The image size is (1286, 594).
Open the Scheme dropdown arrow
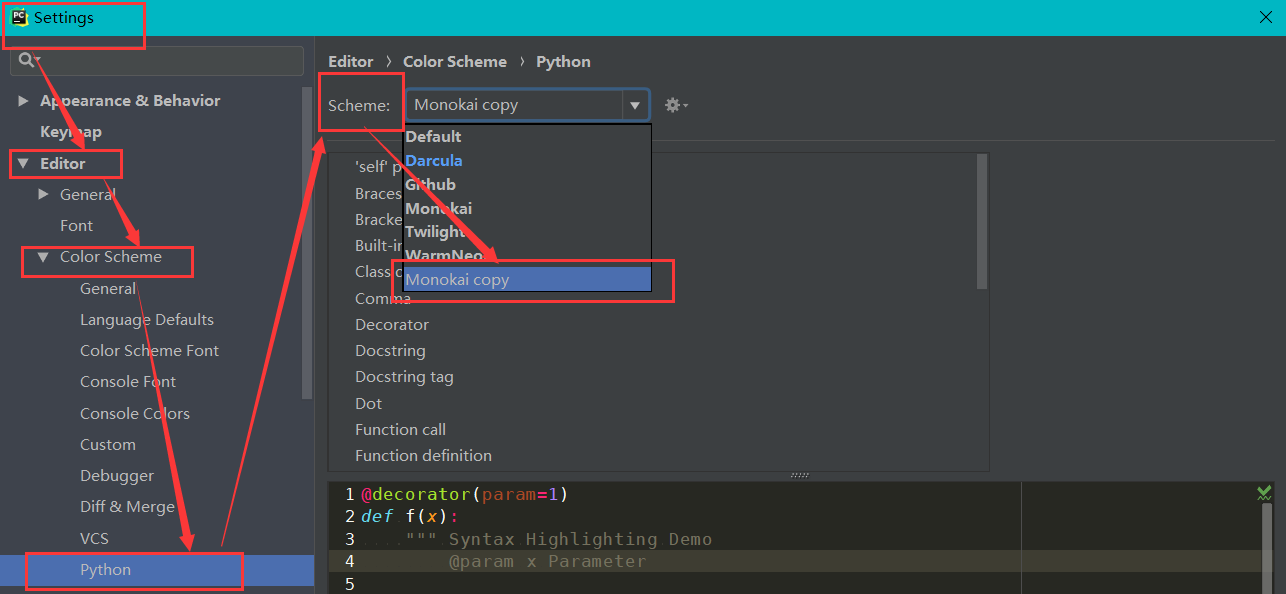pyautogui.click(x=634, y=105)
